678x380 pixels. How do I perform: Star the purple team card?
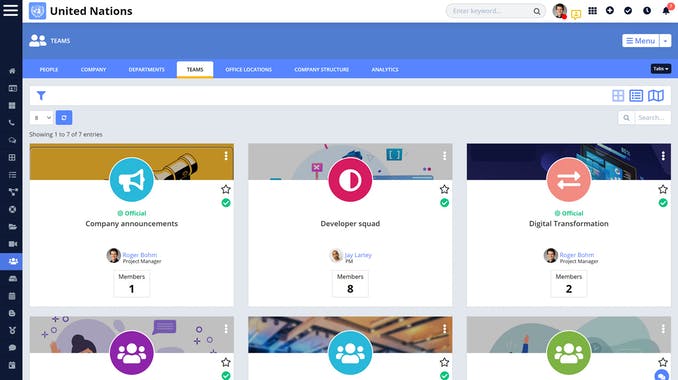[x=226, y=362]
